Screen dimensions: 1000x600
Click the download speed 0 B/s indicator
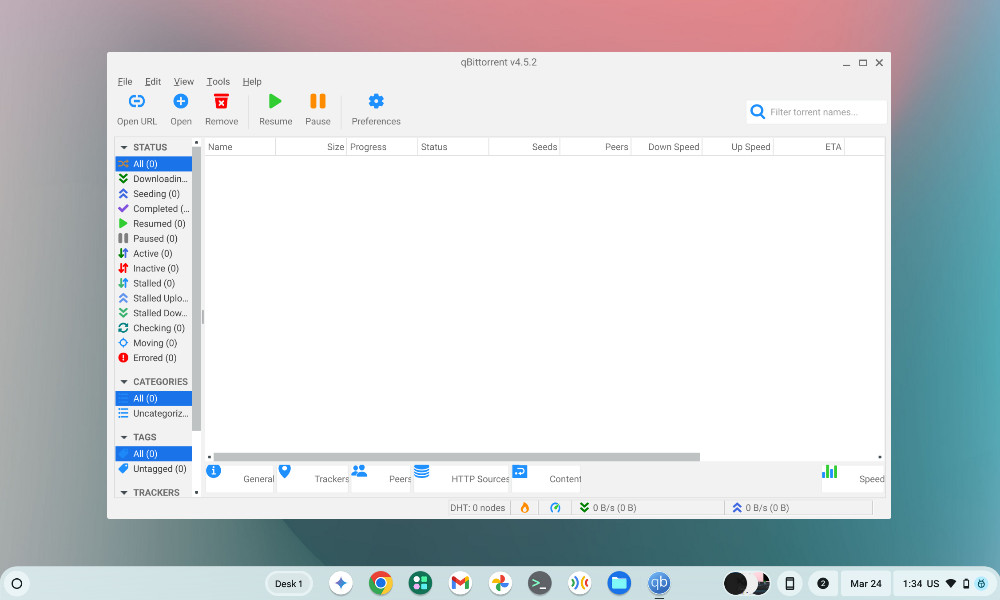click(647, 508)
